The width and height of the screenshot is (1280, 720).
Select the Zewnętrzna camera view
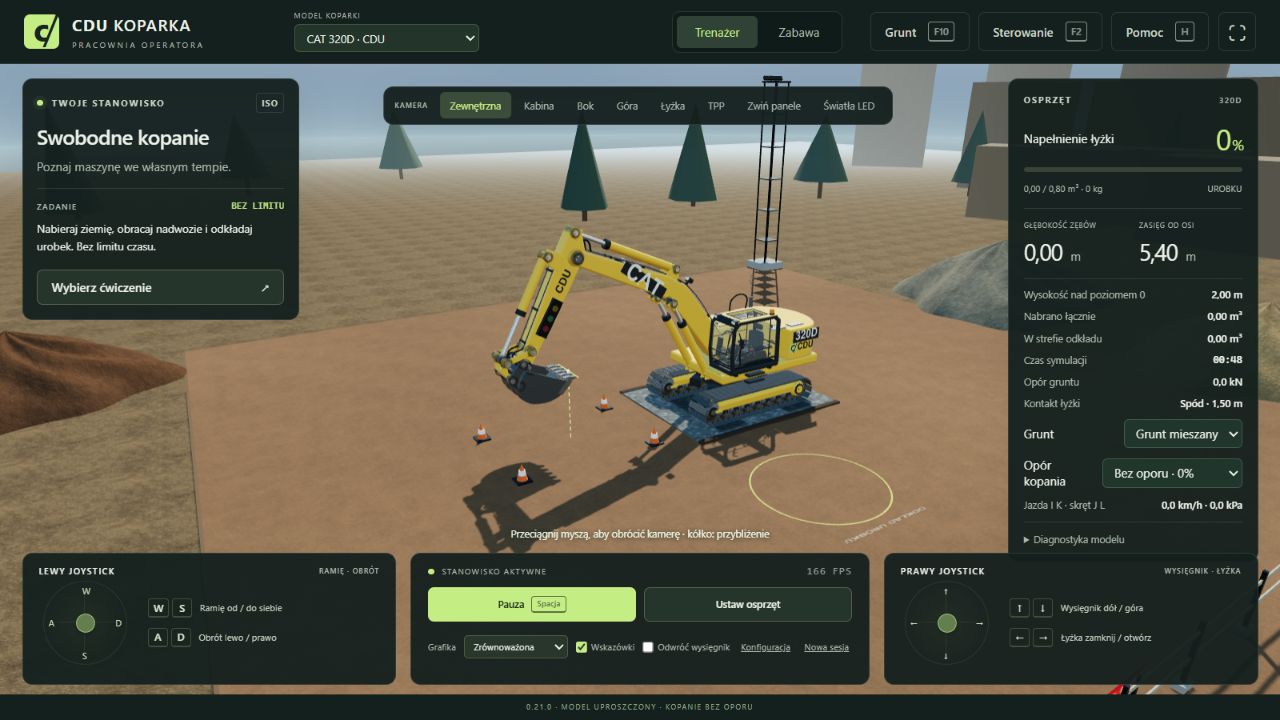click(475, 106)
